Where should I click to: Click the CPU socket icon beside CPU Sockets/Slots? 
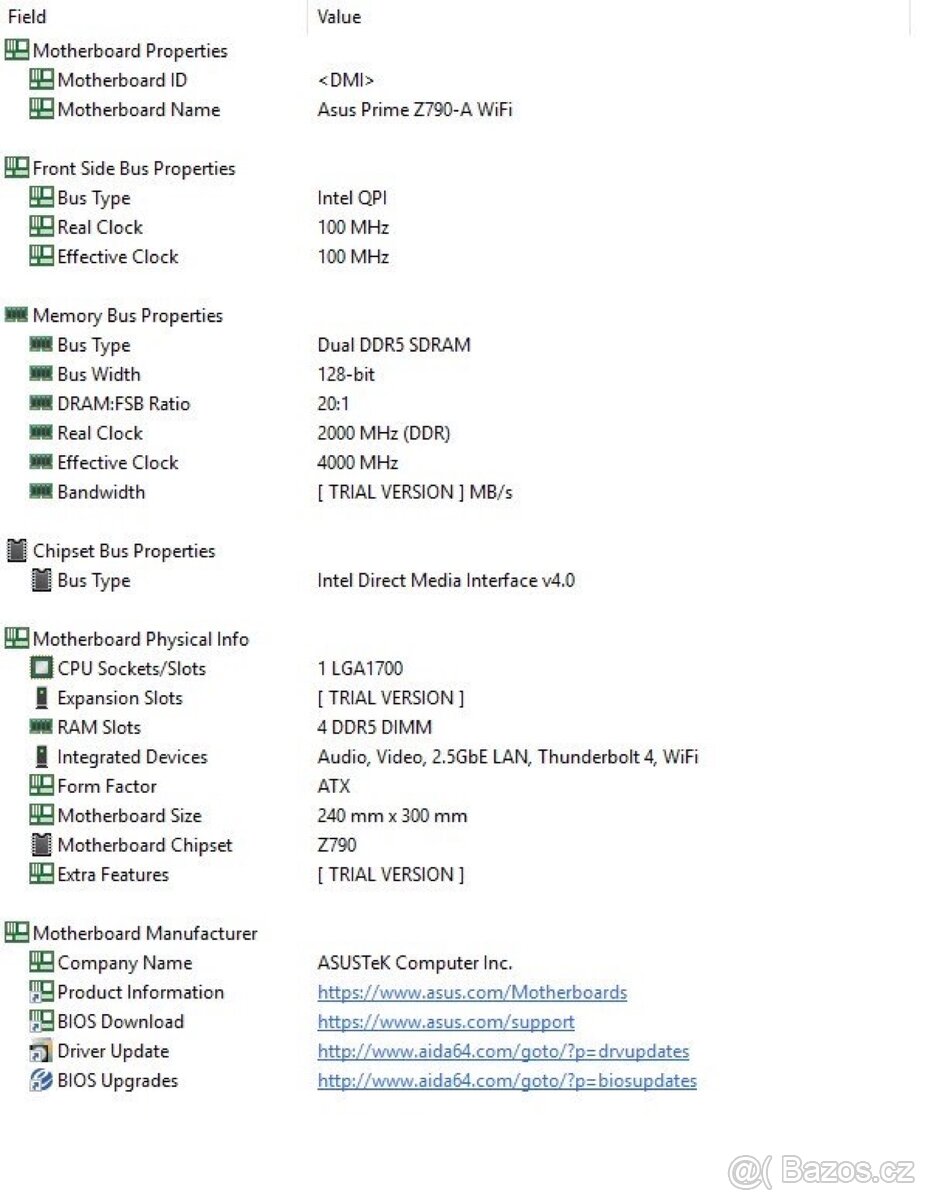pos(41,668)
